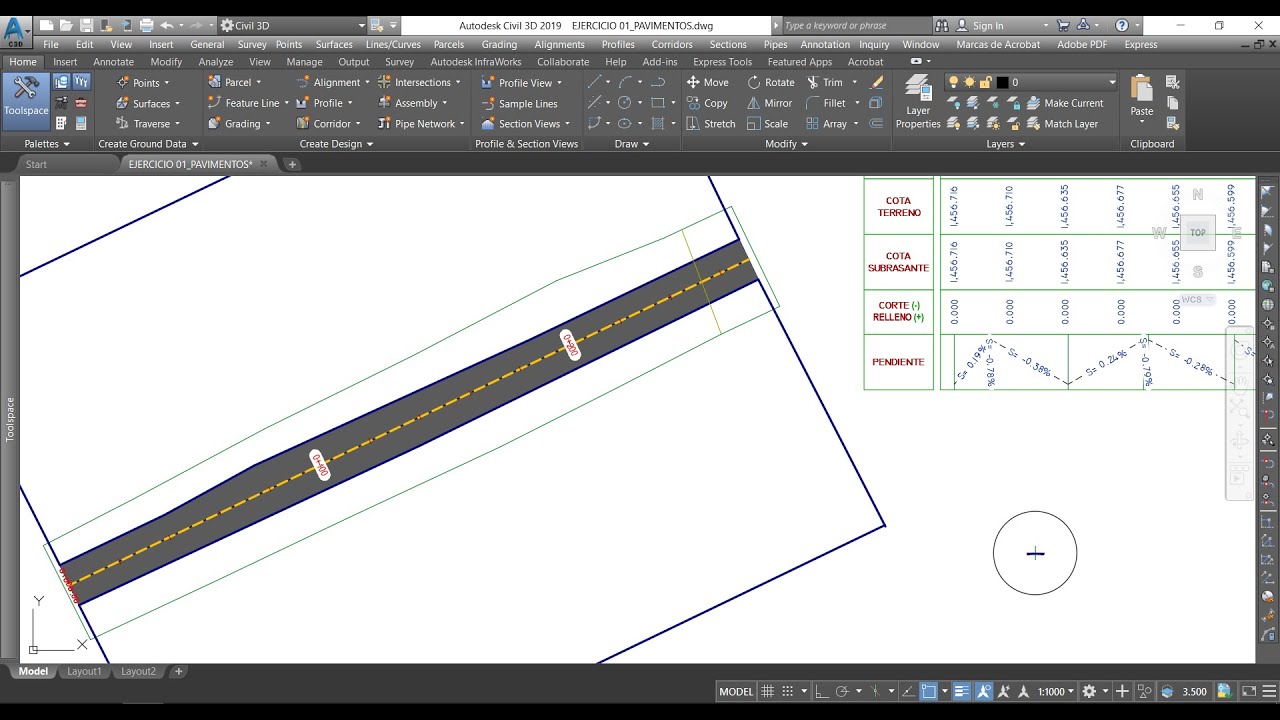1280x720 pixels.
Task: Create new drawing with New icon
Action: pos(46,25)
